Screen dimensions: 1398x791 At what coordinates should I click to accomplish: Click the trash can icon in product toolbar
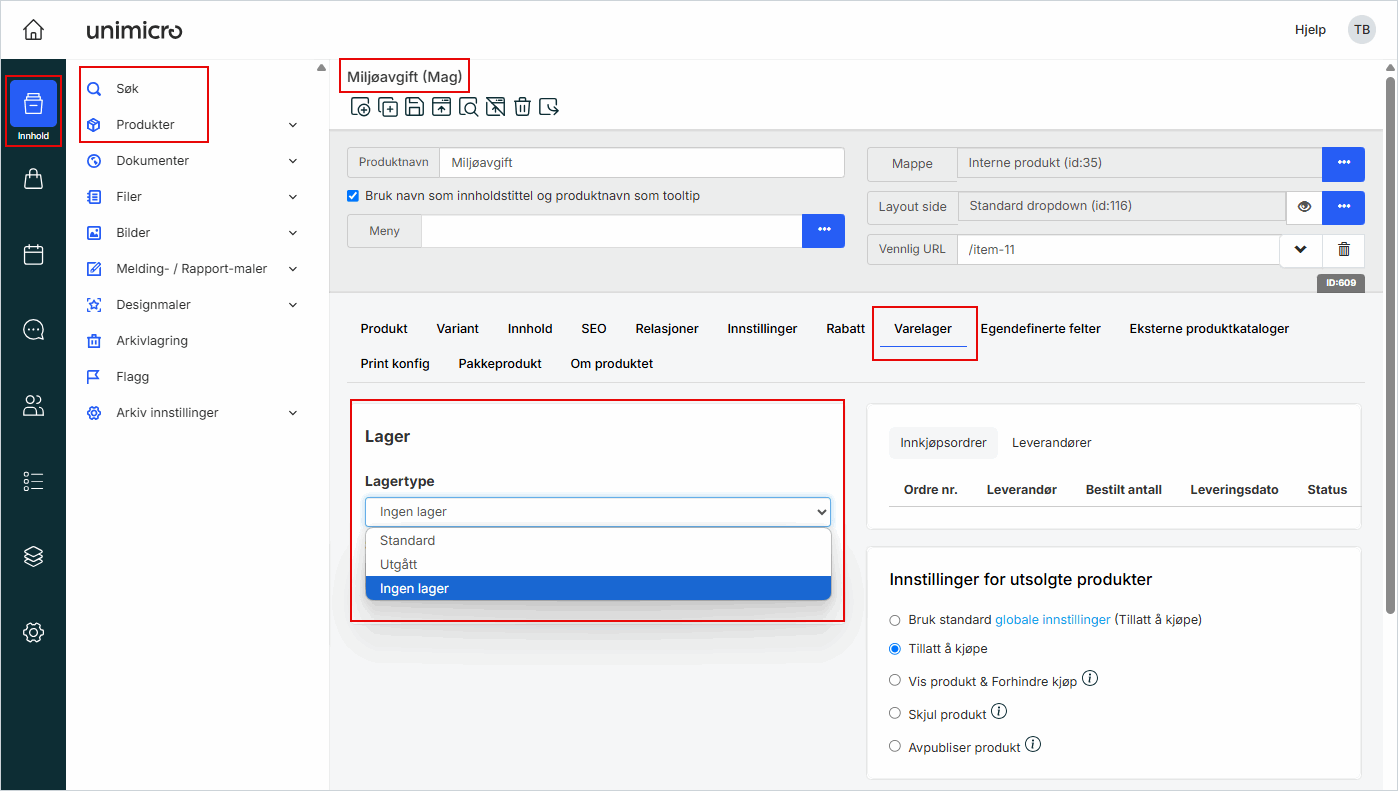522,107
